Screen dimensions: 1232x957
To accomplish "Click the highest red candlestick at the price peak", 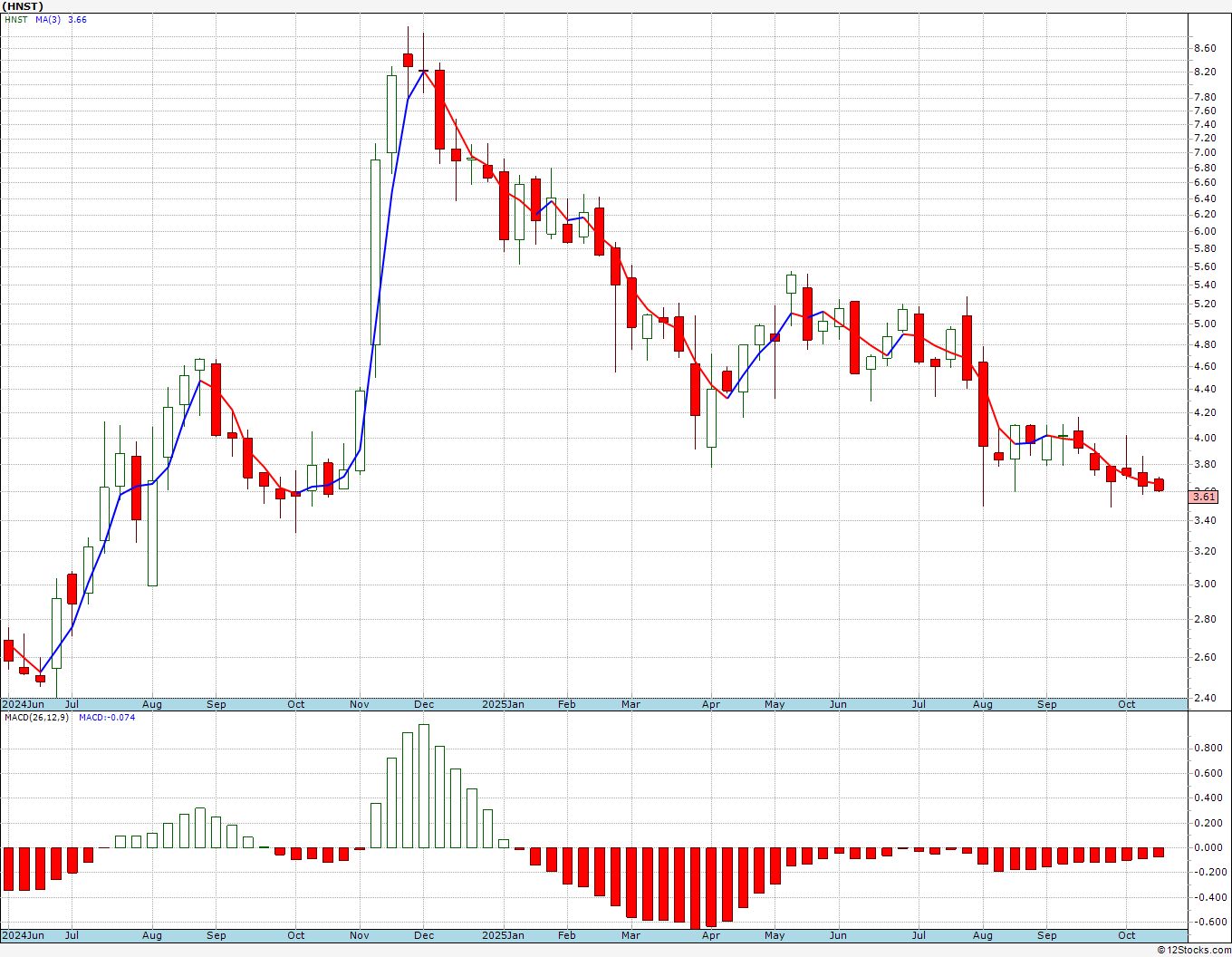I will pos(408,60).
